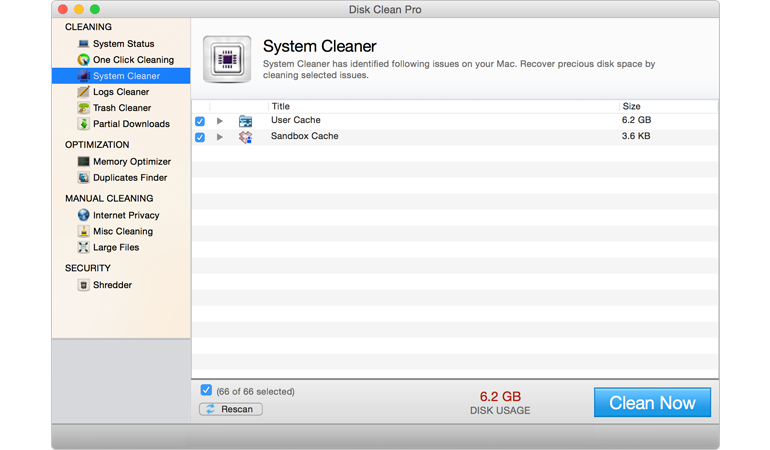
Task: Select the One Click Cleaning icon
Action: 84,60
